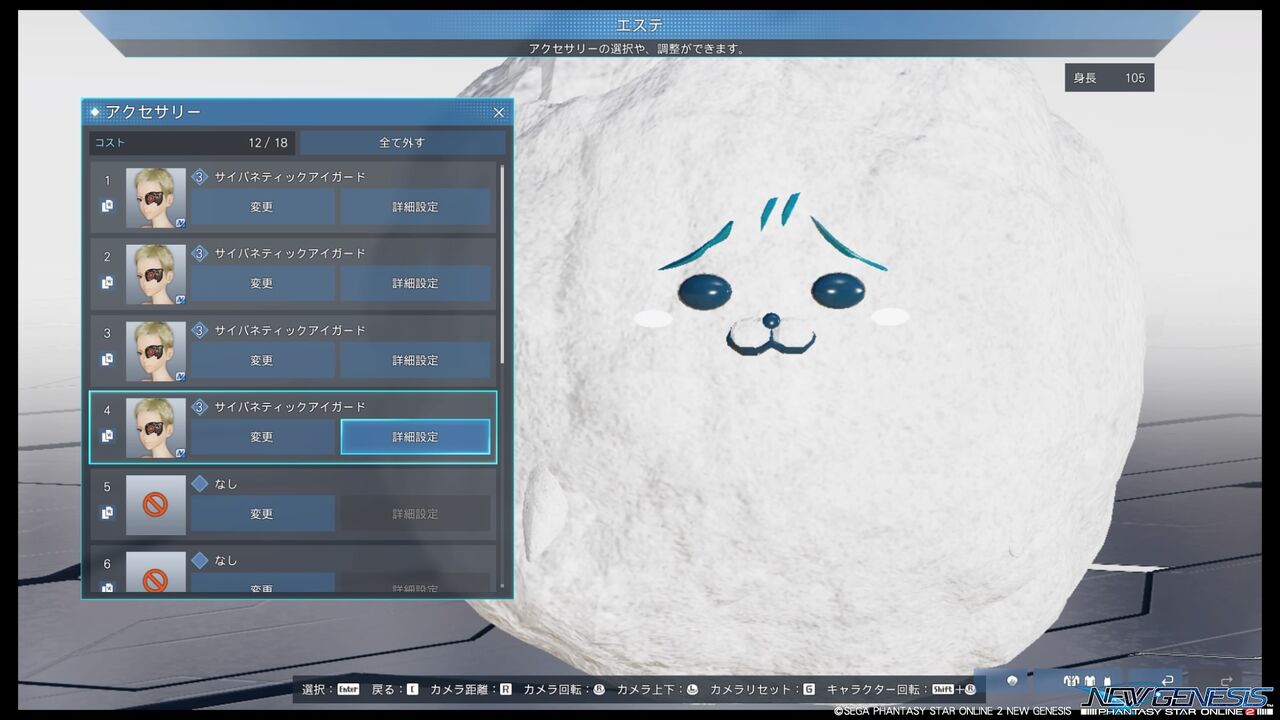Screen dimensions: 1280x720
Task: Select the empty slot 6 thumbnail
Action: (156, 571)
